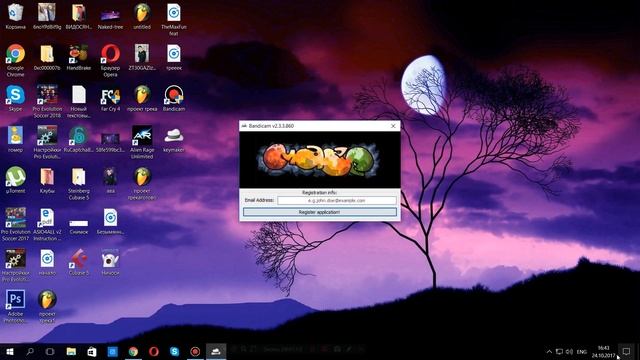640x360 pixels.
Task: Click the Register application! button
Action: [320, 212]
